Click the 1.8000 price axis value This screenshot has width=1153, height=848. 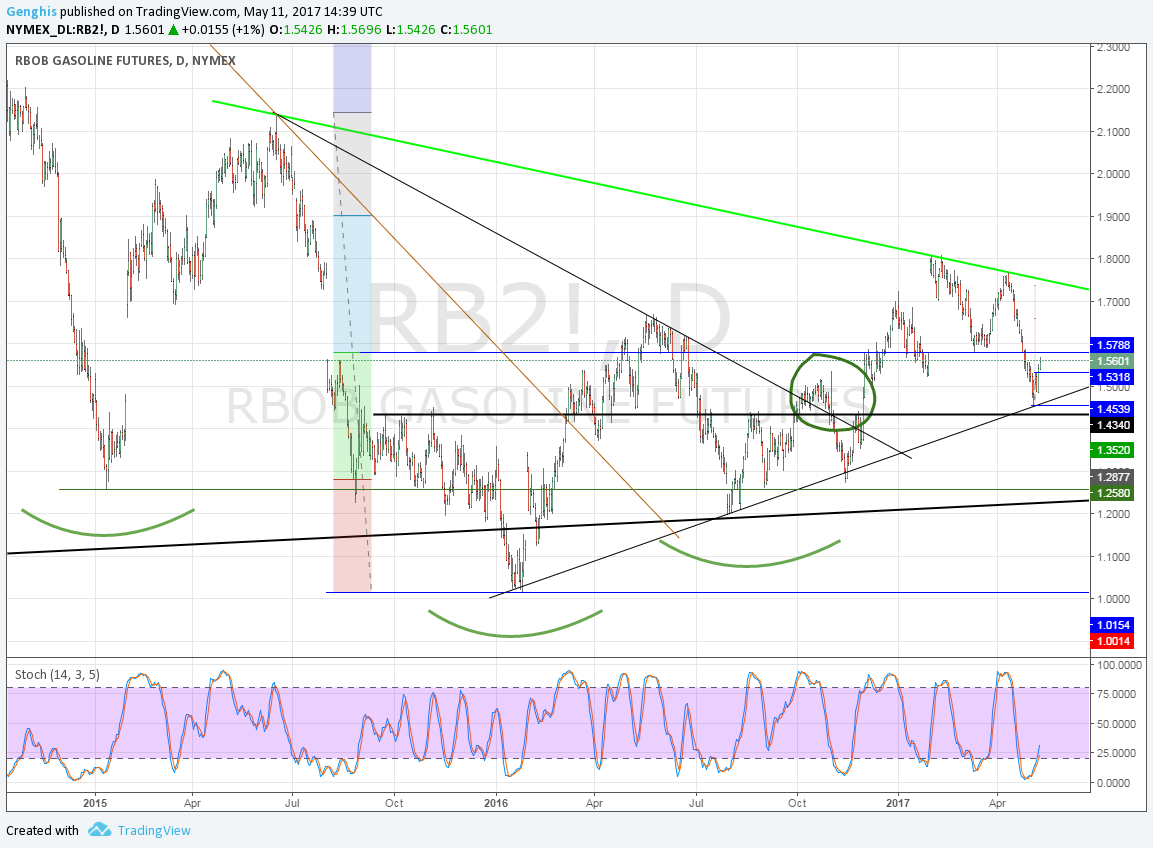point(1113,259)
